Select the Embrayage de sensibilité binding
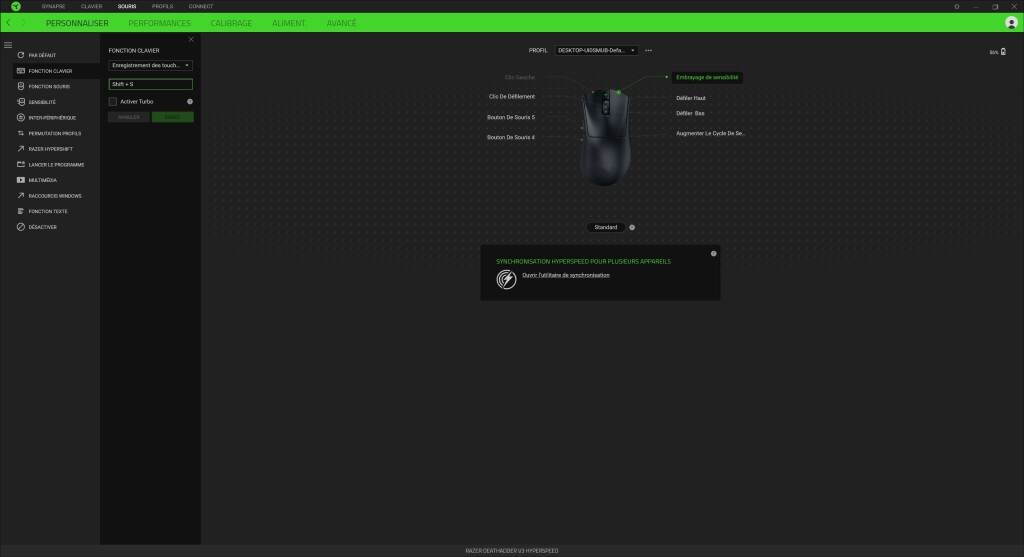Viewport: 1024px width, 557px height. (707, 77)
